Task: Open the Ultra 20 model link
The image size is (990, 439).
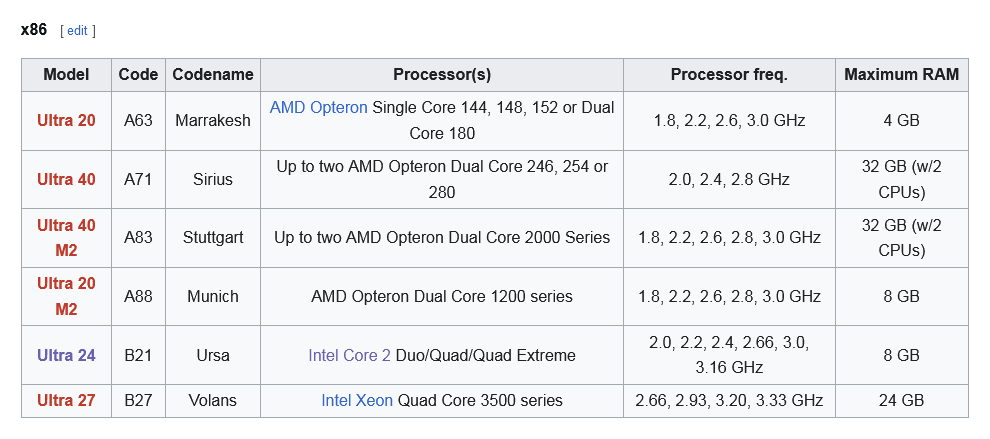Action: pyautogui.click(x=66, y=121)
